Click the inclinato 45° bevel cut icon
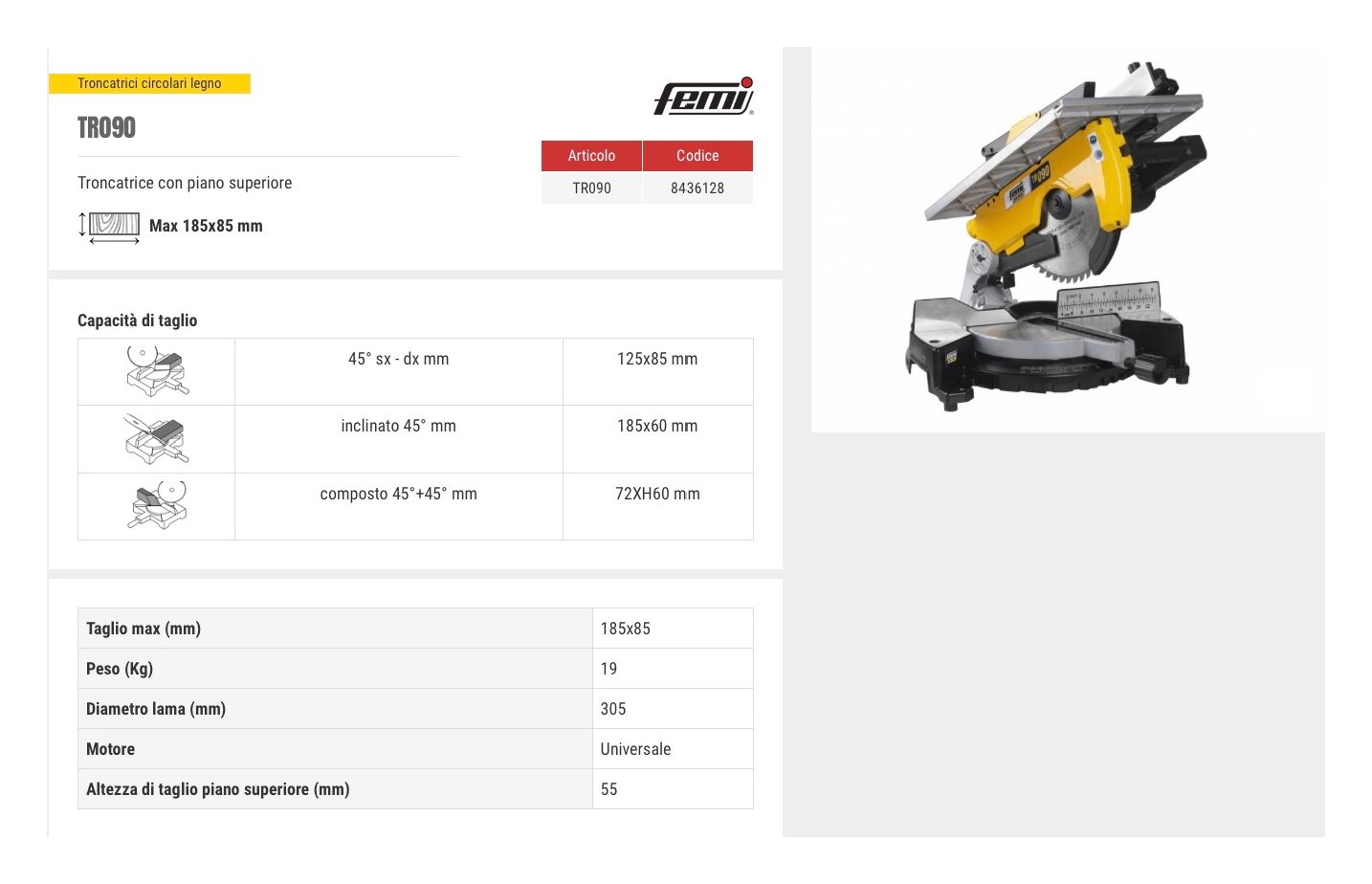This screenshot has width=1372, height=884. pos(157,439)
